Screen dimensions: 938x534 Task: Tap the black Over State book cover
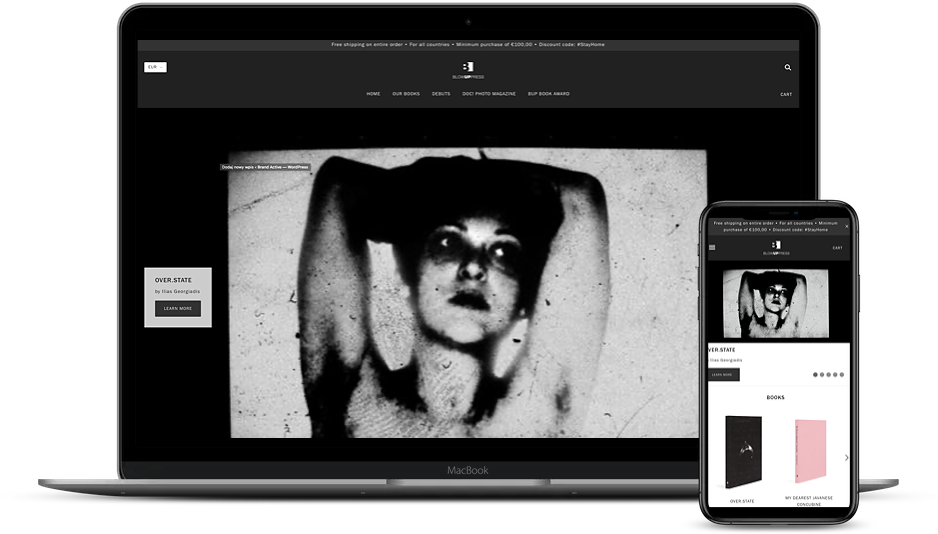pyautogui.click(x=741, y=453)
